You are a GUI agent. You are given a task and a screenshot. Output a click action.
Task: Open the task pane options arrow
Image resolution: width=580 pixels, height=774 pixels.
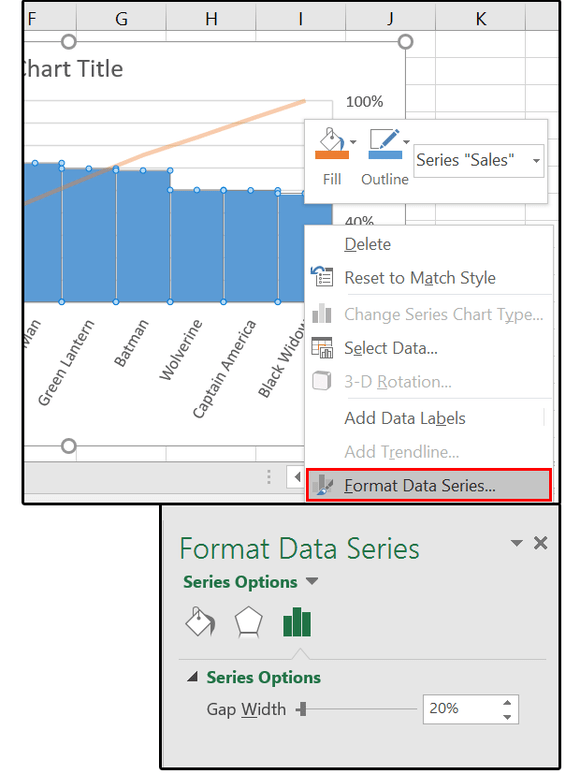pyautogui.click(x=516, y=543)
